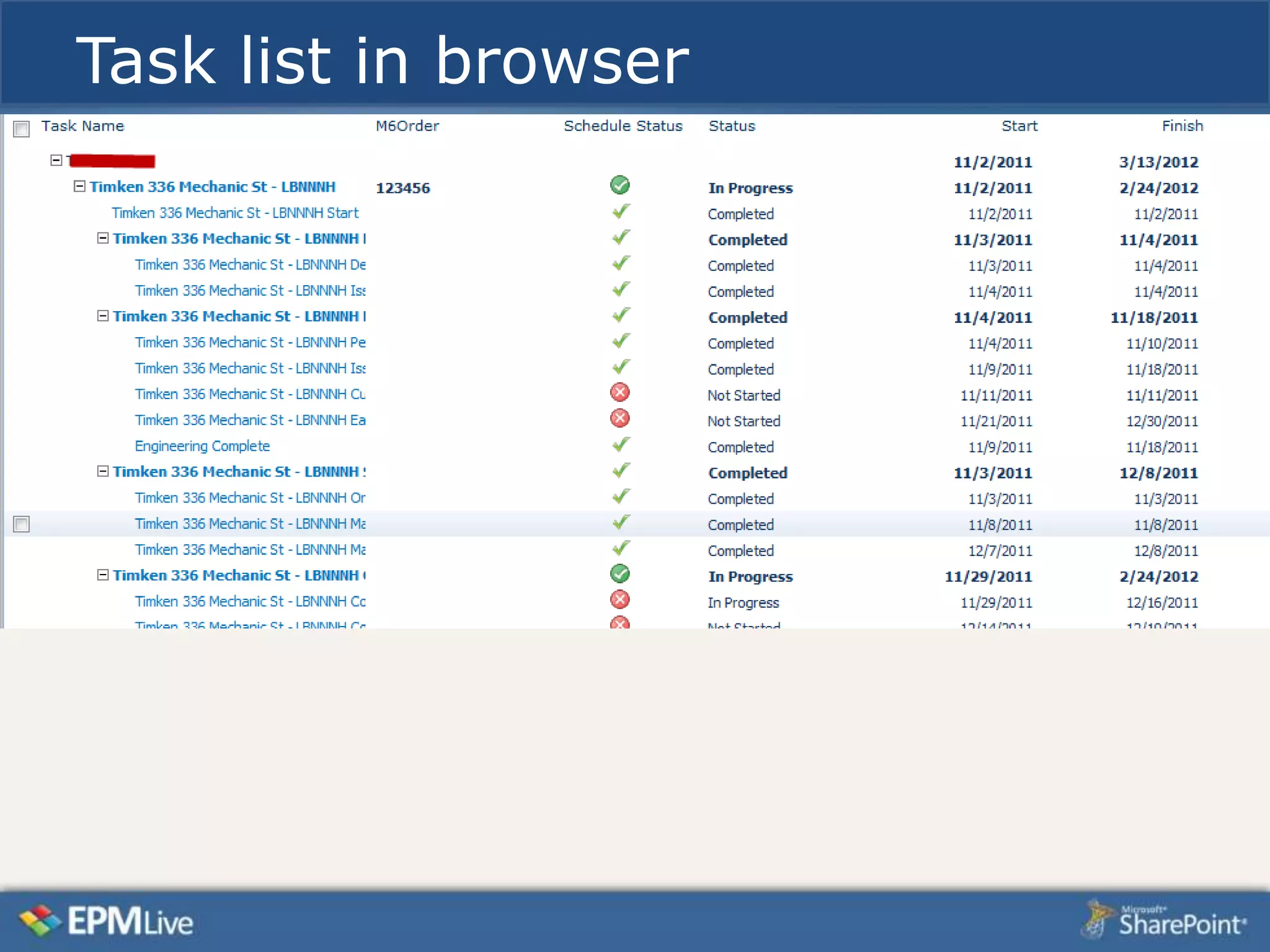Click the Status column header
Screen dimensions: 1270x952
point(732,126)
